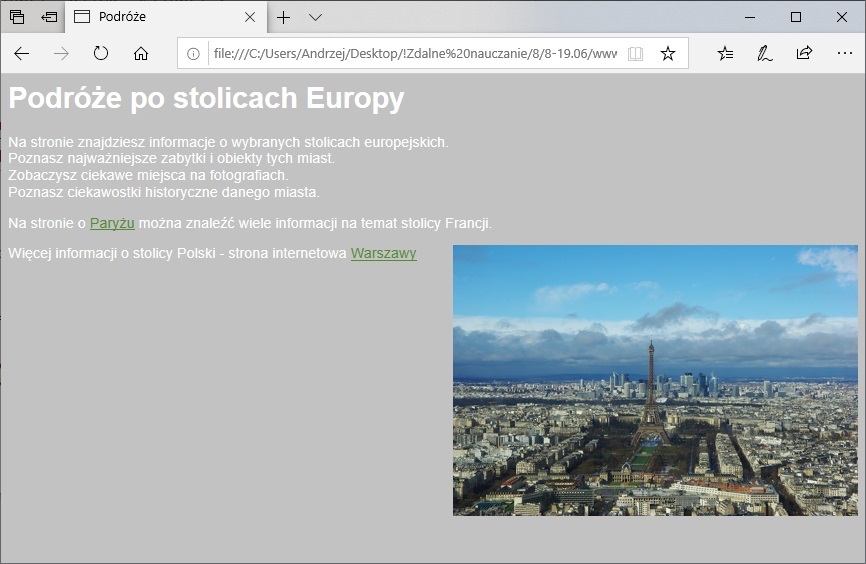Share this page
The height and width of the screenshot is (564, 866).
pyautogui.click(x=804, y=54)
